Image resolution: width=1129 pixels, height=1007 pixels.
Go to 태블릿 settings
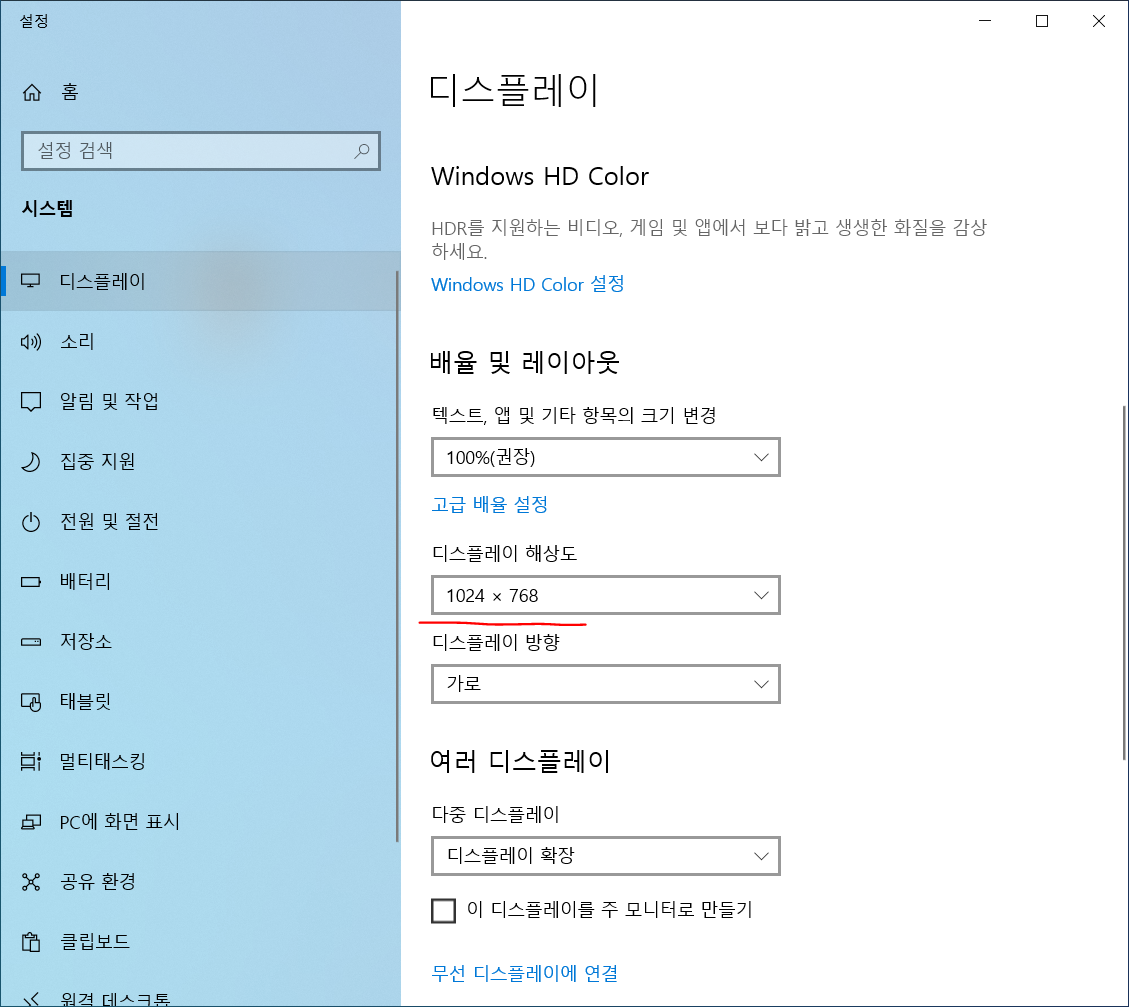pyautogui.click(x=199, y=701)
